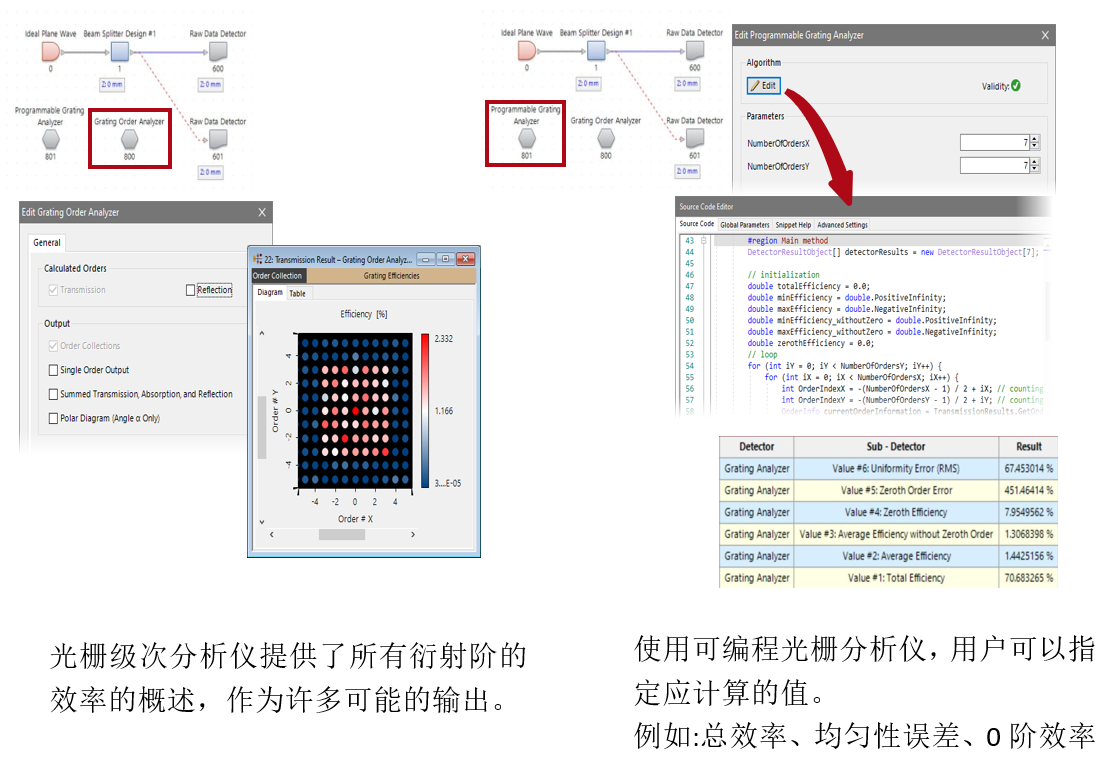Decrease NumberOfOrdersY with the down arrow
Viewport: 1103px width, 761px height.
coord(1034,169)
